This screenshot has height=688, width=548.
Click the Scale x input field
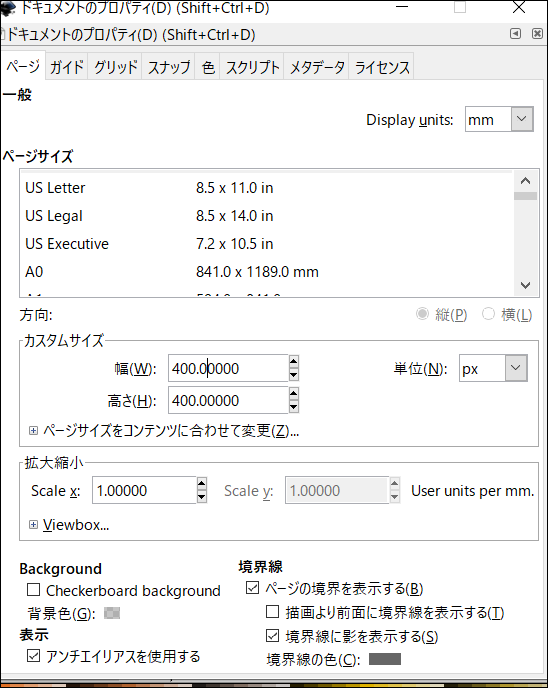coord(144,490)
